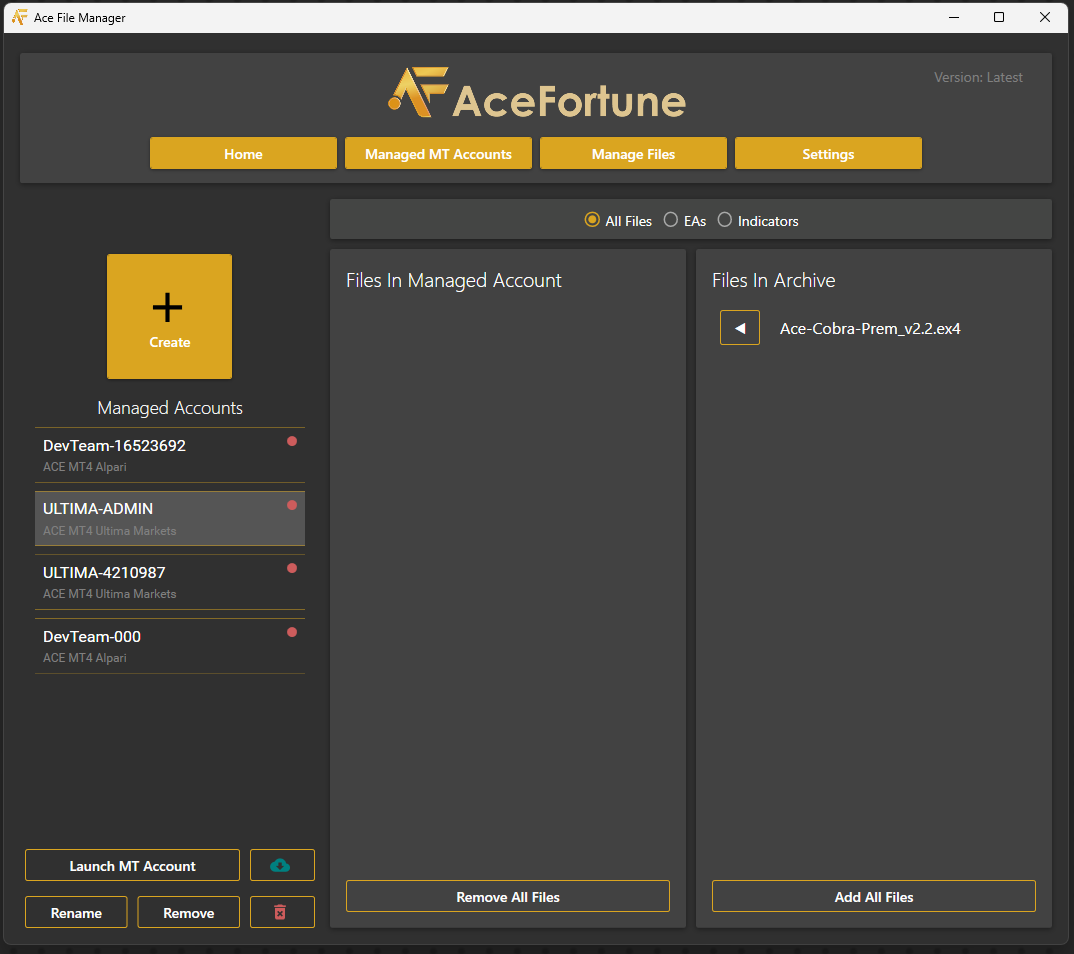Select the DevTeam-16523692 account
This screenshot has height=954, width=1074.
pos(170,455)
